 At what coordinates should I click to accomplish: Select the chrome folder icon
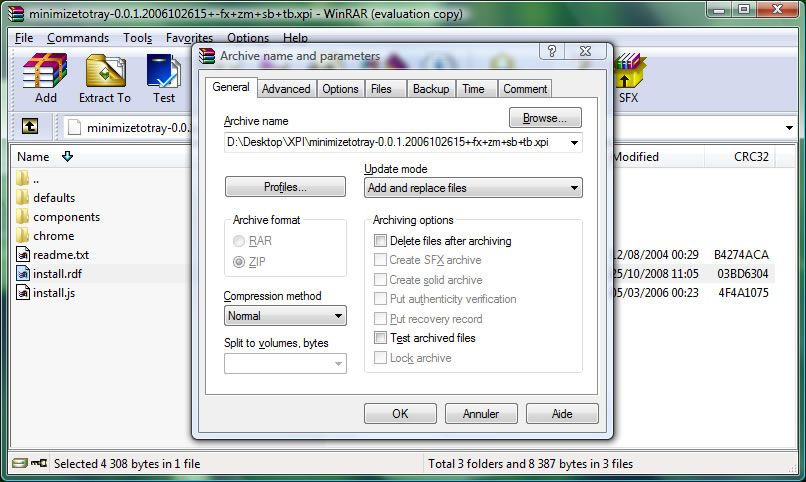point(22,235)
